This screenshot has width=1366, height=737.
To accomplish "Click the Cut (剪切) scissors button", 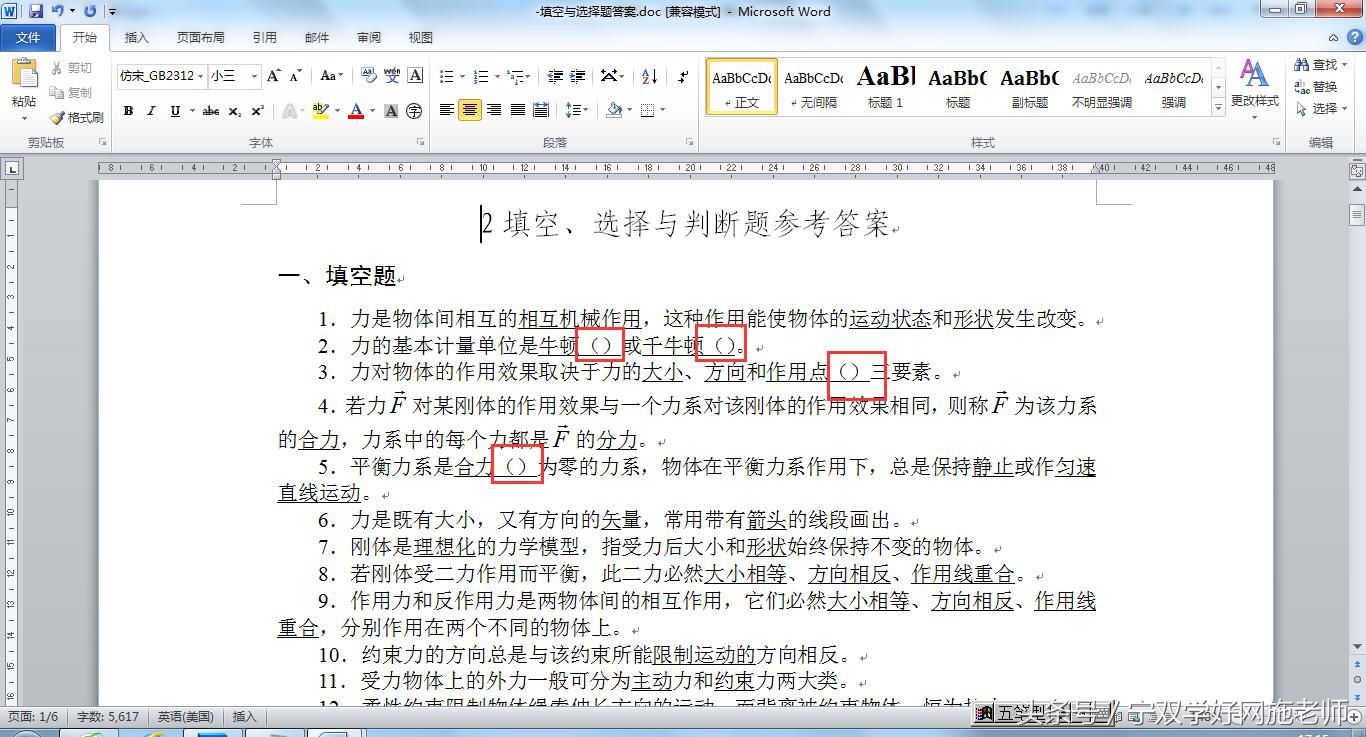I will (x=70, y=68).
